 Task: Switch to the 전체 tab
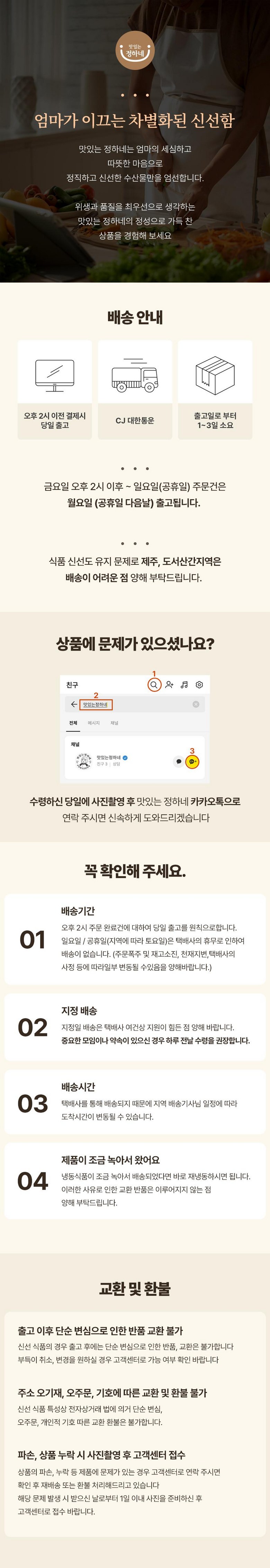pos(73,723)
